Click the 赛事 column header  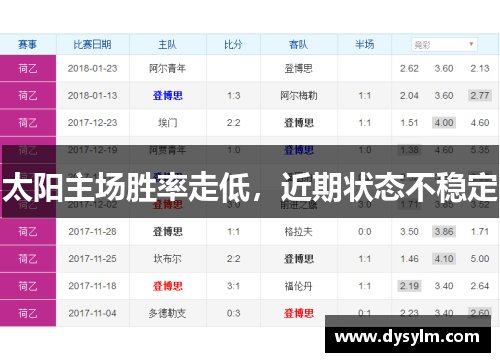click(28, 44)
